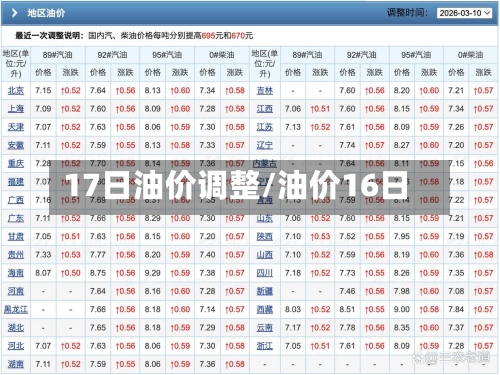The width and height of the screenshot is (500, 375).
Task: Open the 湖南 region link
Action: pyautogui.click(x=16, y=364)
